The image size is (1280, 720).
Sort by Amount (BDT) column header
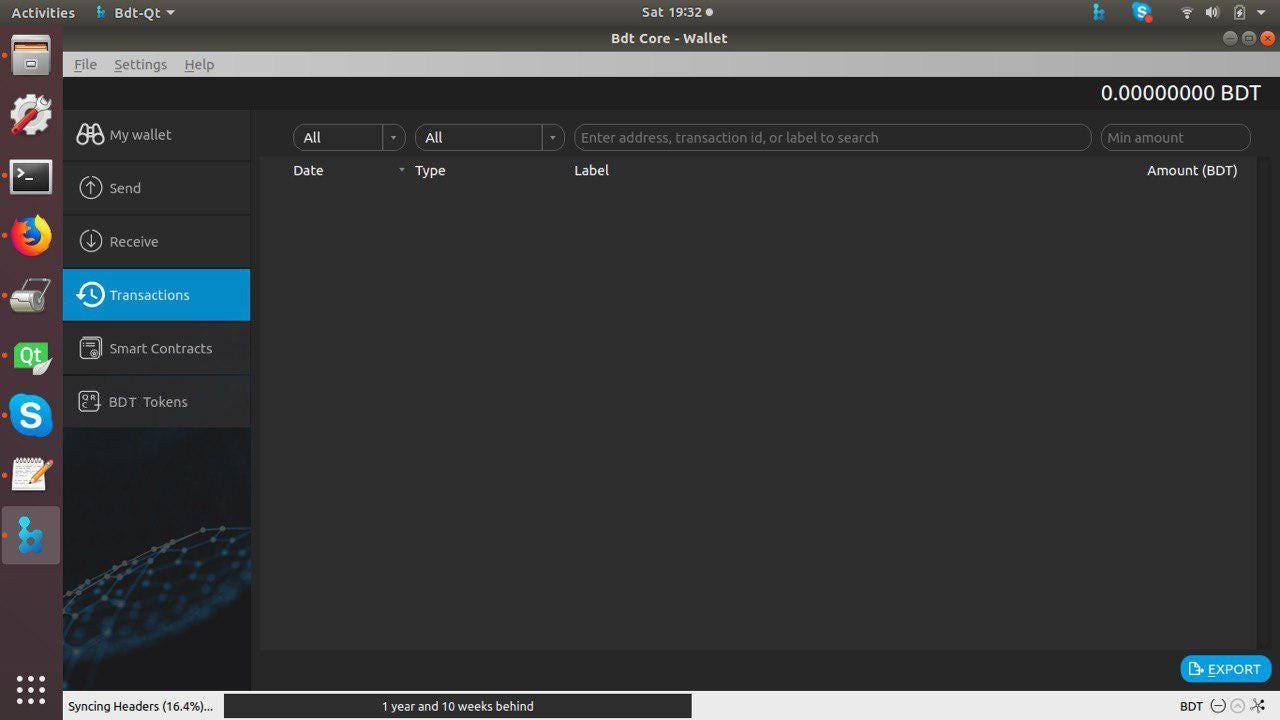coord(1192,170)
